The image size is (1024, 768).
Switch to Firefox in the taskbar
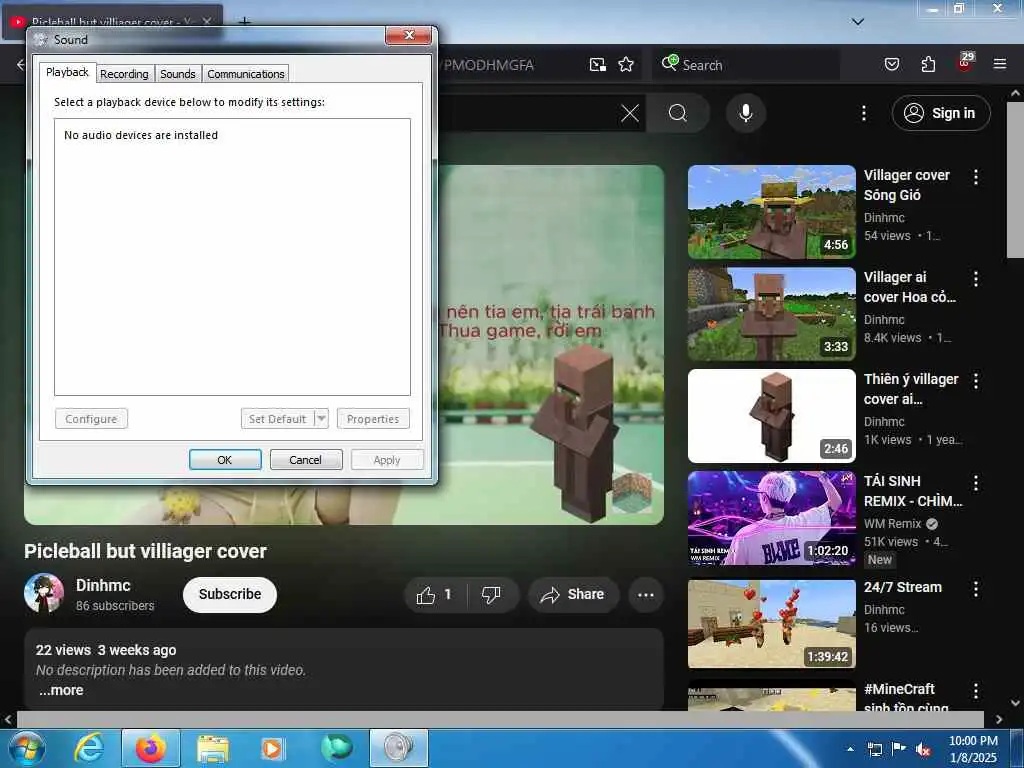(x=150, y=748)
